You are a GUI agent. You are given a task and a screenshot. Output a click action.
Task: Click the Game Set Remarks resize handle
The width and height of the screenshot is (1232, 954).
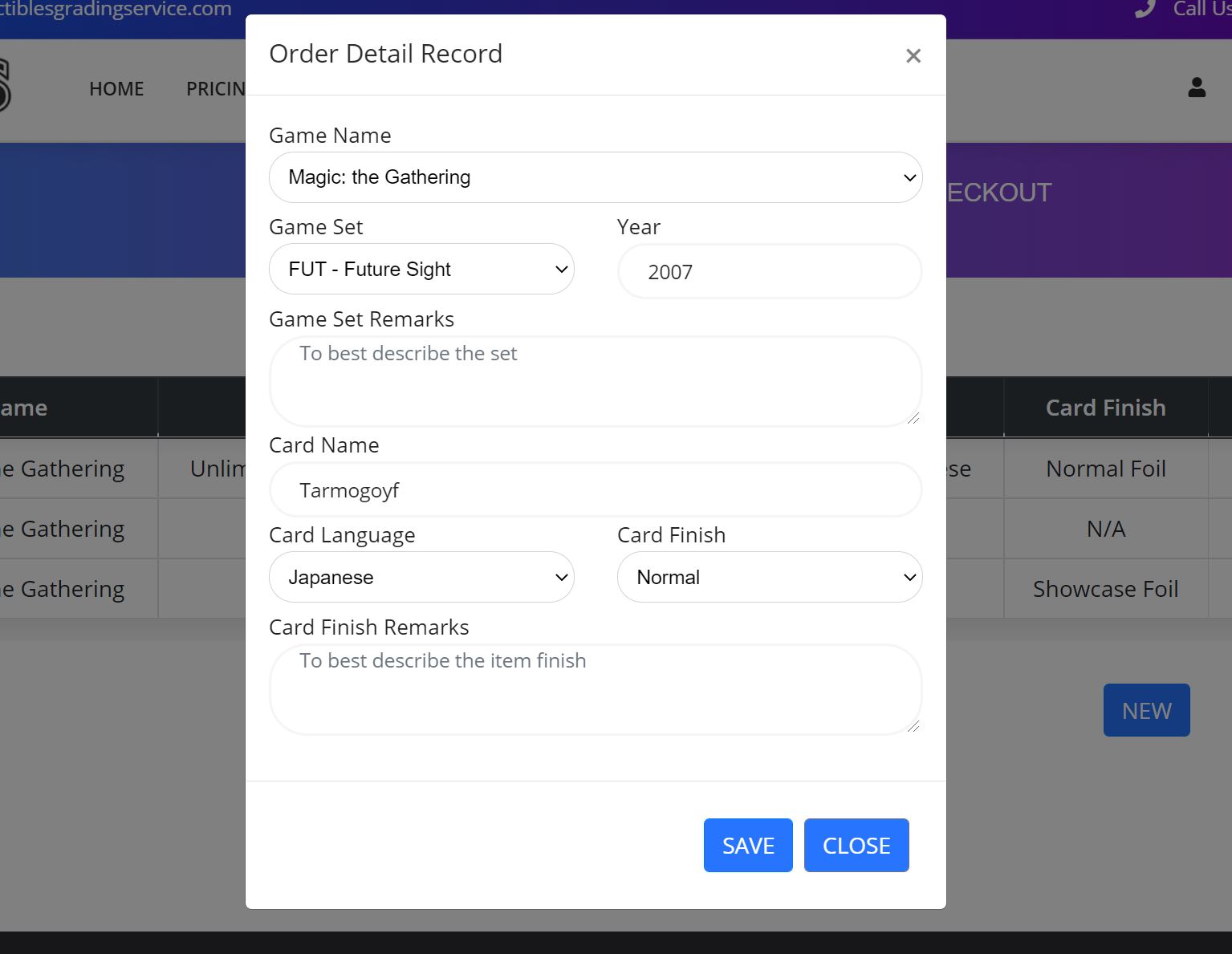[x=913, y=418]
